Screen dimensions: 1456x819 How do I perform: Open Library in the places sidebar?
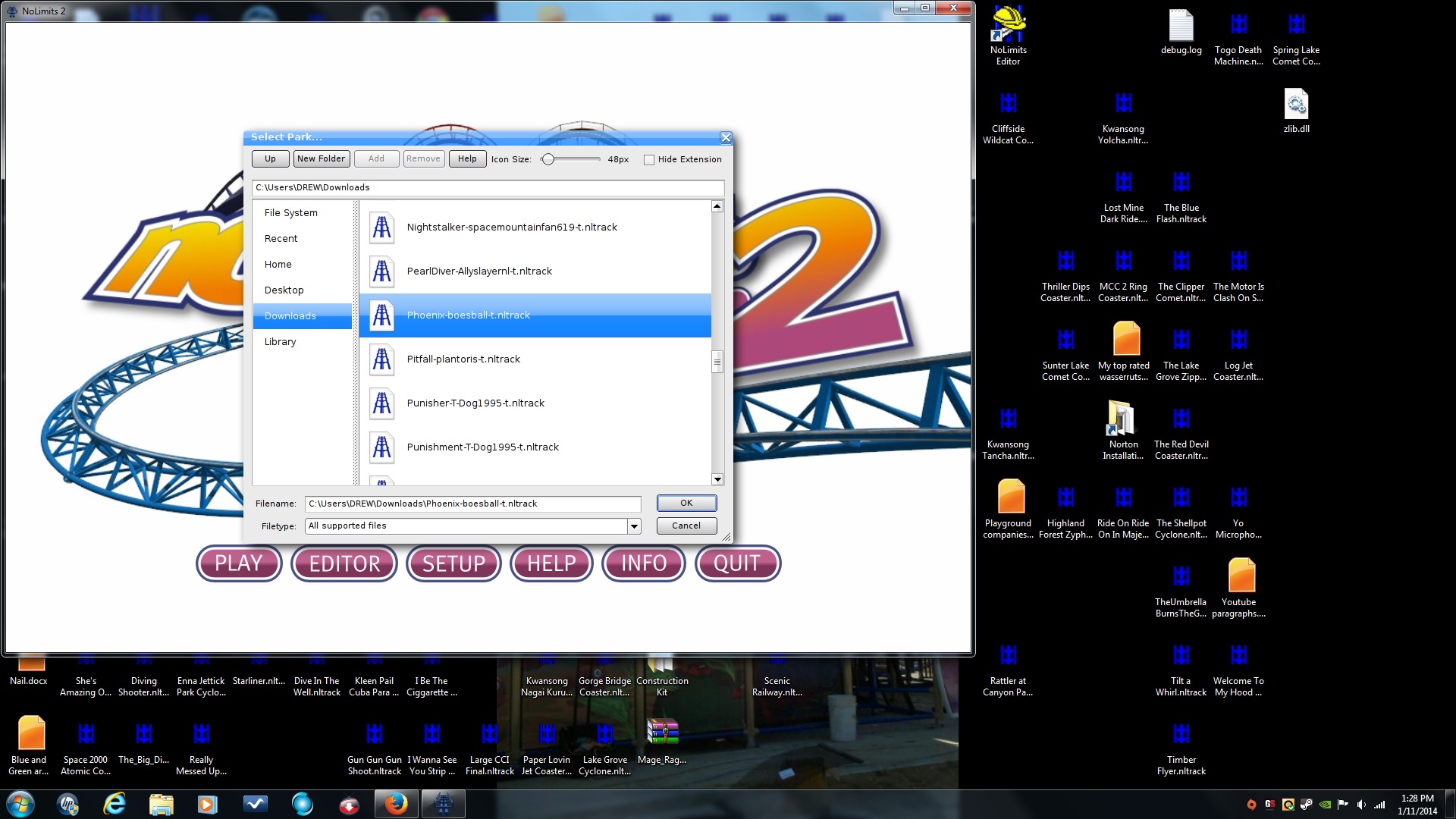tap(280, 342)
